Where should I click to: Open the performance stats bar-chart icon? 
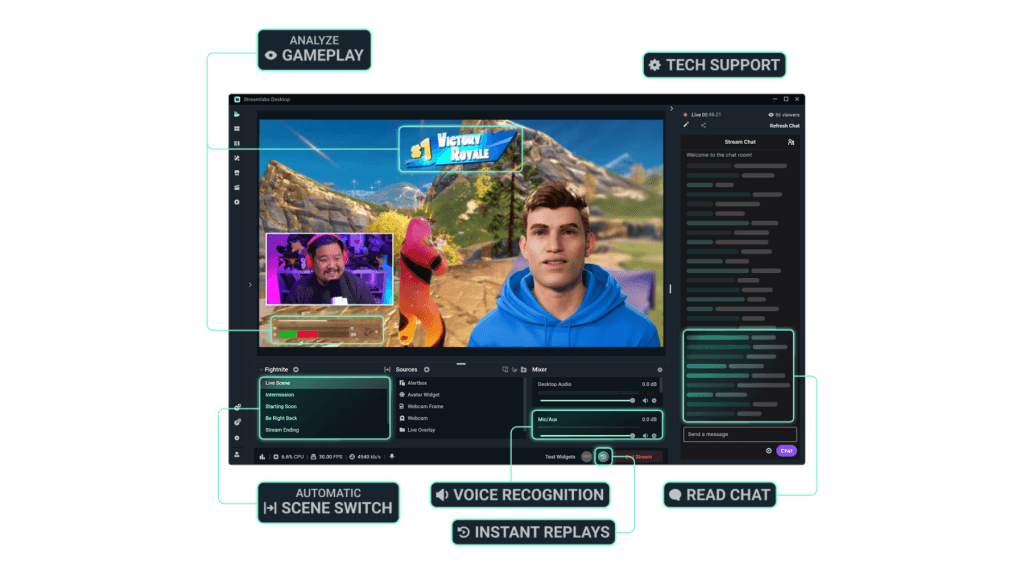click(262, 457)
